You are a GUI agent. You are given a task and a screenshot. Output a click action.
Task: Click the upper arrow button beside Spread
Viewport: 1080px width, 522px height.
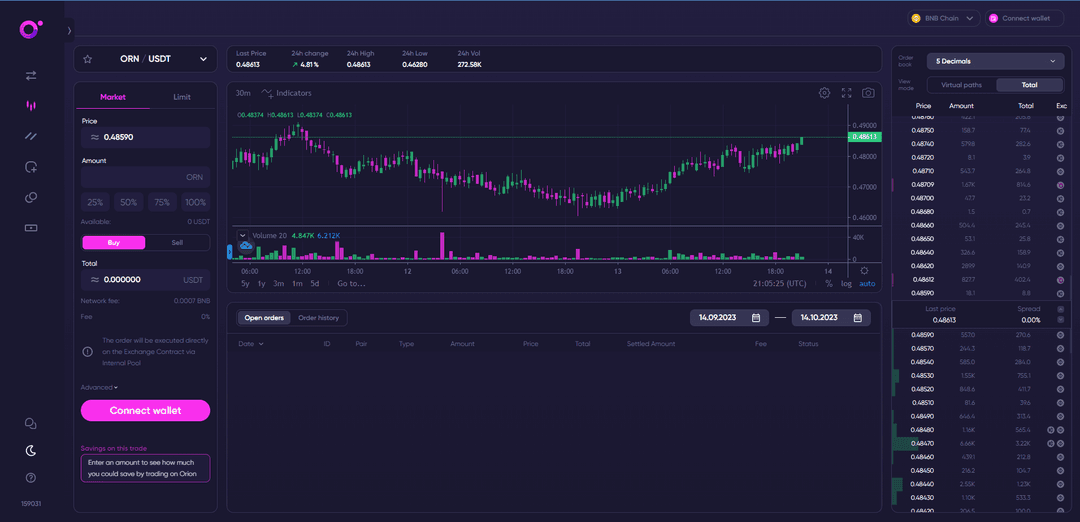point(1061,309)
